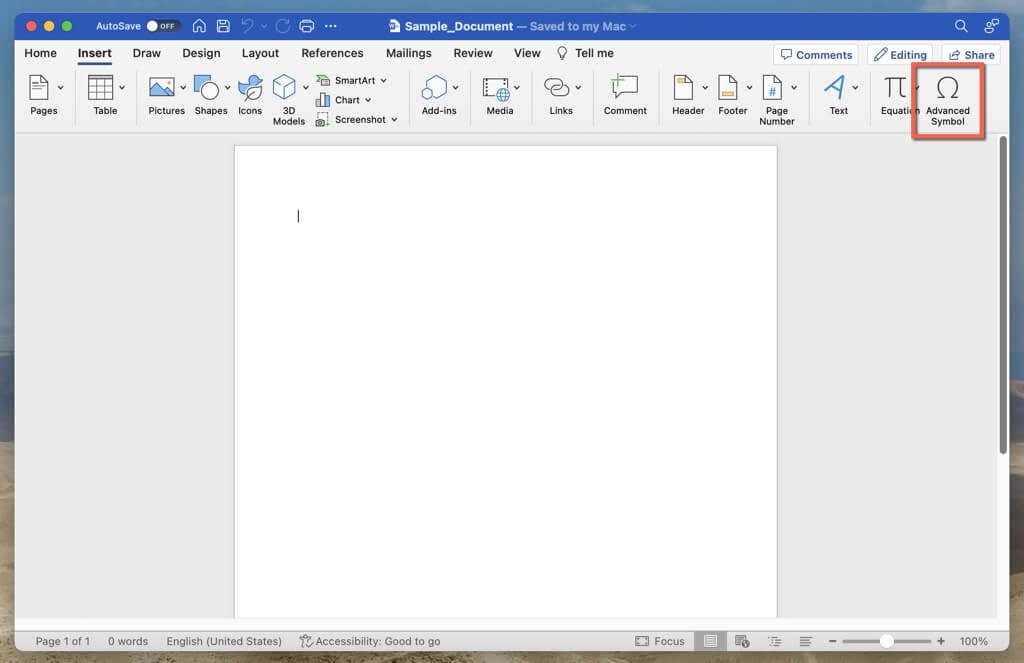
Task: Switch to Web Layout view
Action: (742, 641)
